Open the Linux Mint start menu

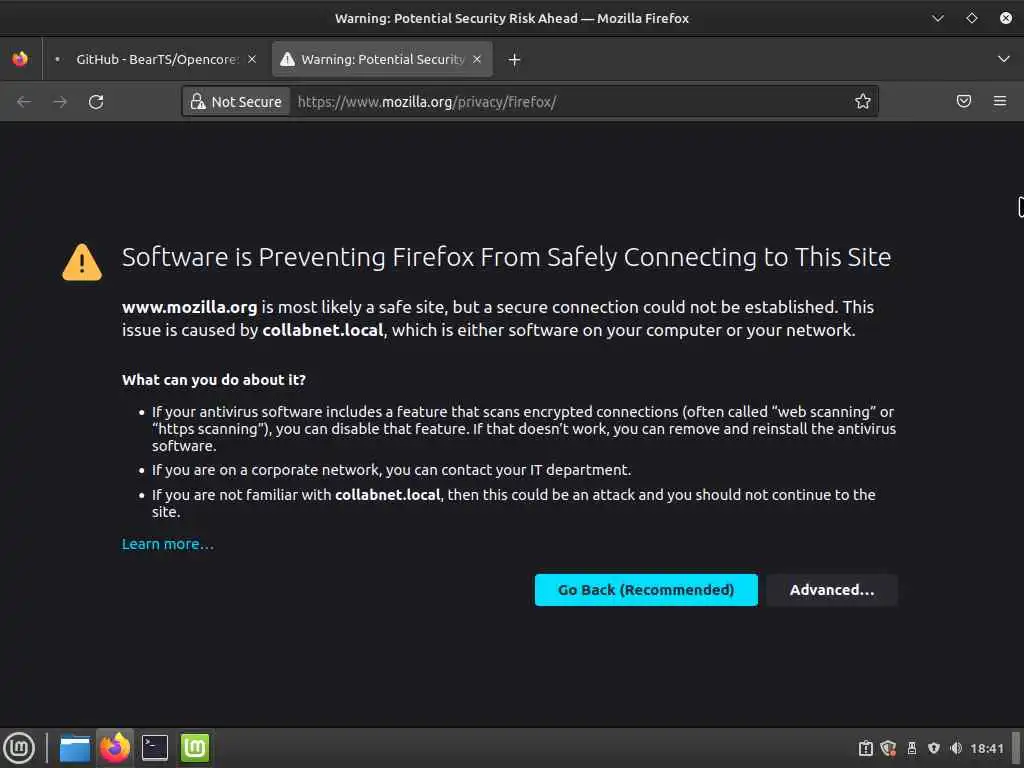(x=20, y=748)
